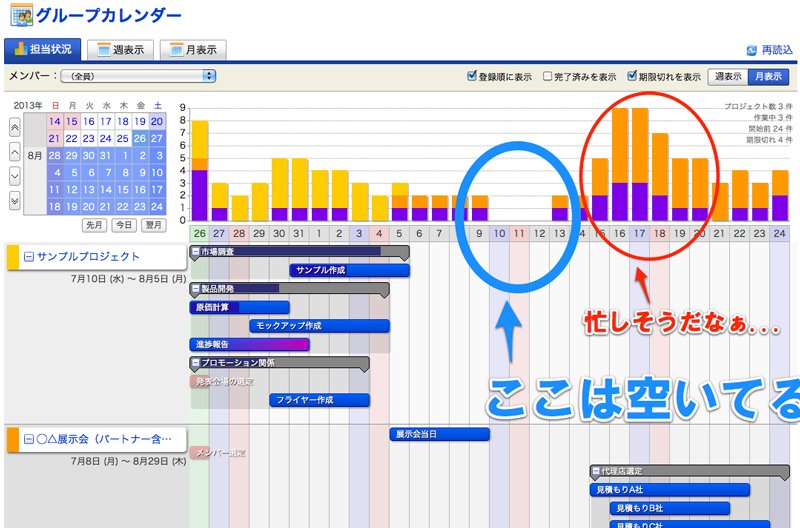Click single up arrow beside mini calendar
The image size is (800, 528).
point(15,152)
